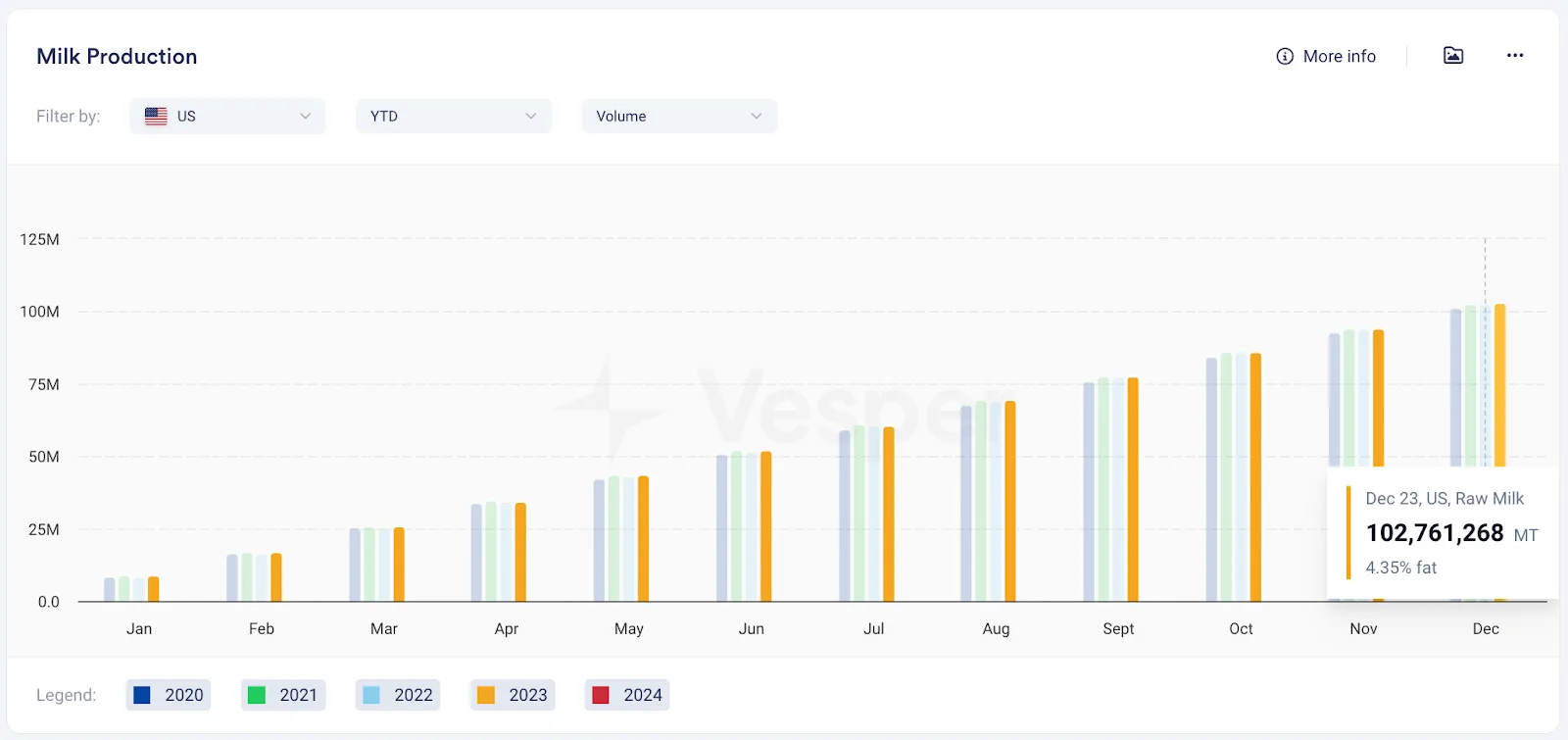The image size is (1568, 740).
Task: Click the 4.35% fat tooltip text
Action: coord(1401,567)
